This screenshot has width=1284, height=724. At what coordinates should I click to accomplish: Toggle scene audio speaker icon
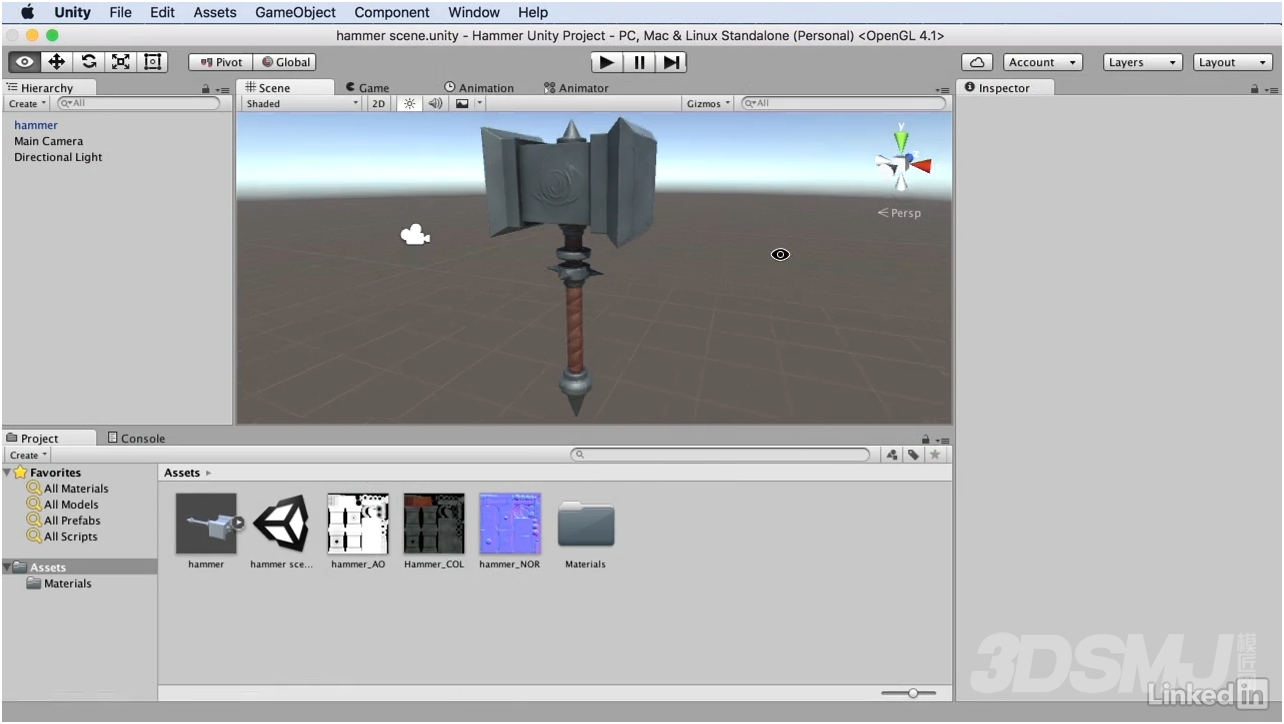click(435, 104)
